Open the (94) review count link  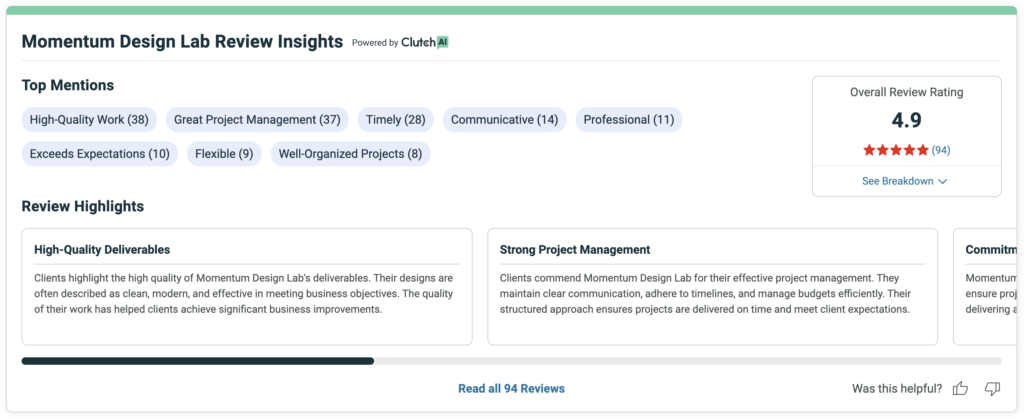(941, 150)
